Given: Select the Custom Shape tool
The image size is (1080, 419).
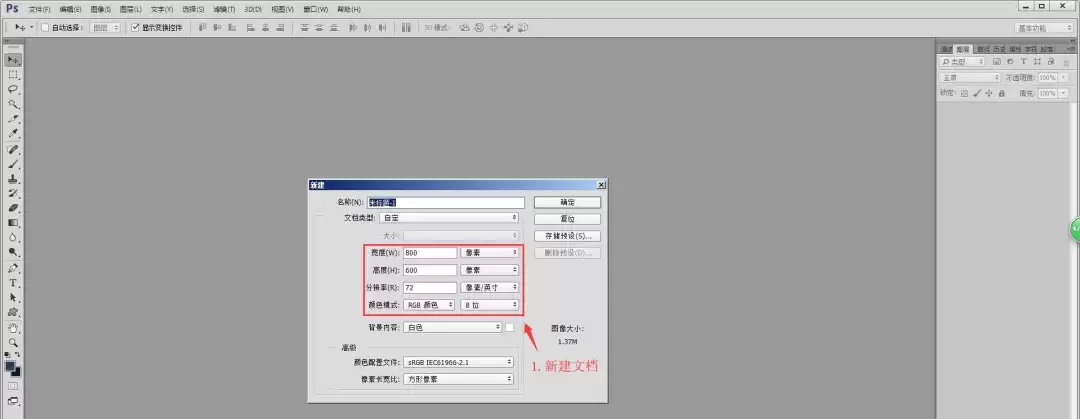Looking at the screenshot, I should (x=13, y=313).
